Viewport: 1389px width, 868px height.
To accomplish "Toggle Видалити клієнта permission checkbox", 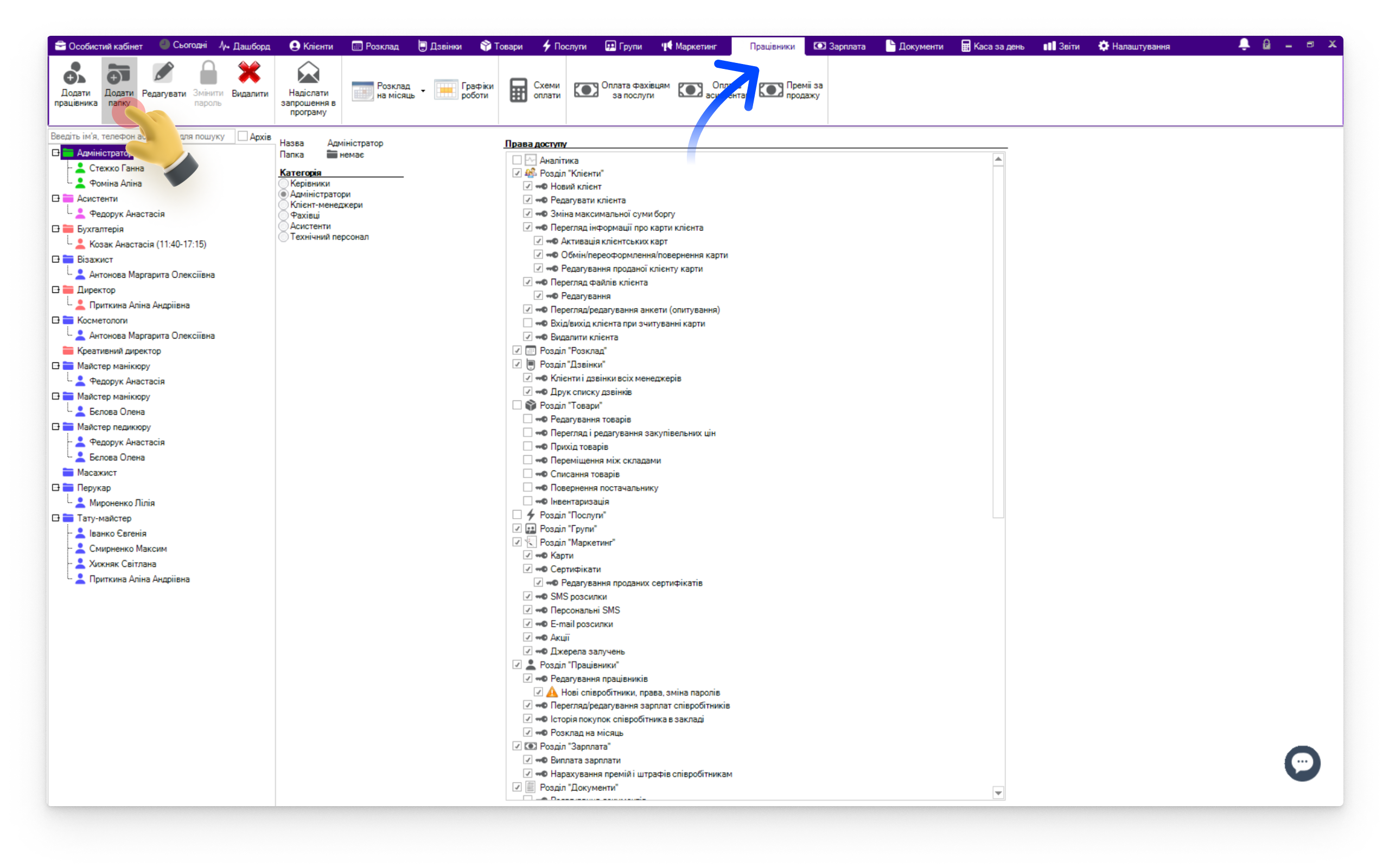I will point(527,336).
